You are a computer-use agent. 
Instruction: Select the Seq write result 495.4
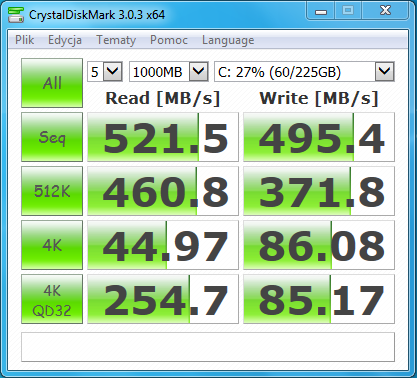pos(319,137)
